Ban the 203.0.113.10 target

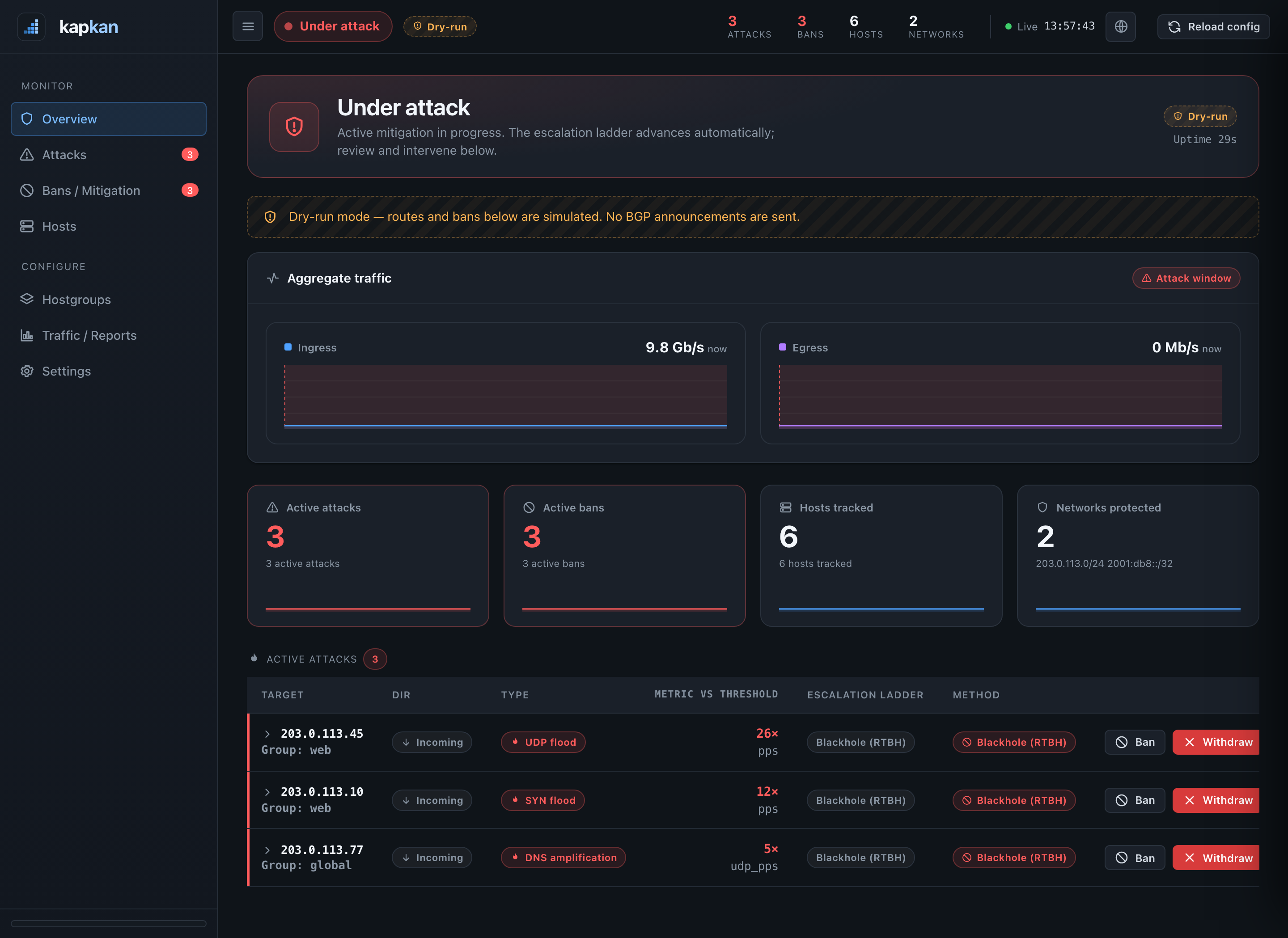[1135, 800]
